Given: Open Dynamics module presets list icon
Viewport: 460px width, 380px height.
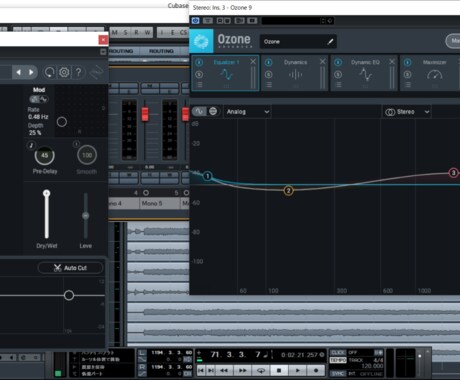Looking at the screenshot, I should pyautogui.click(x=269, y=85).
